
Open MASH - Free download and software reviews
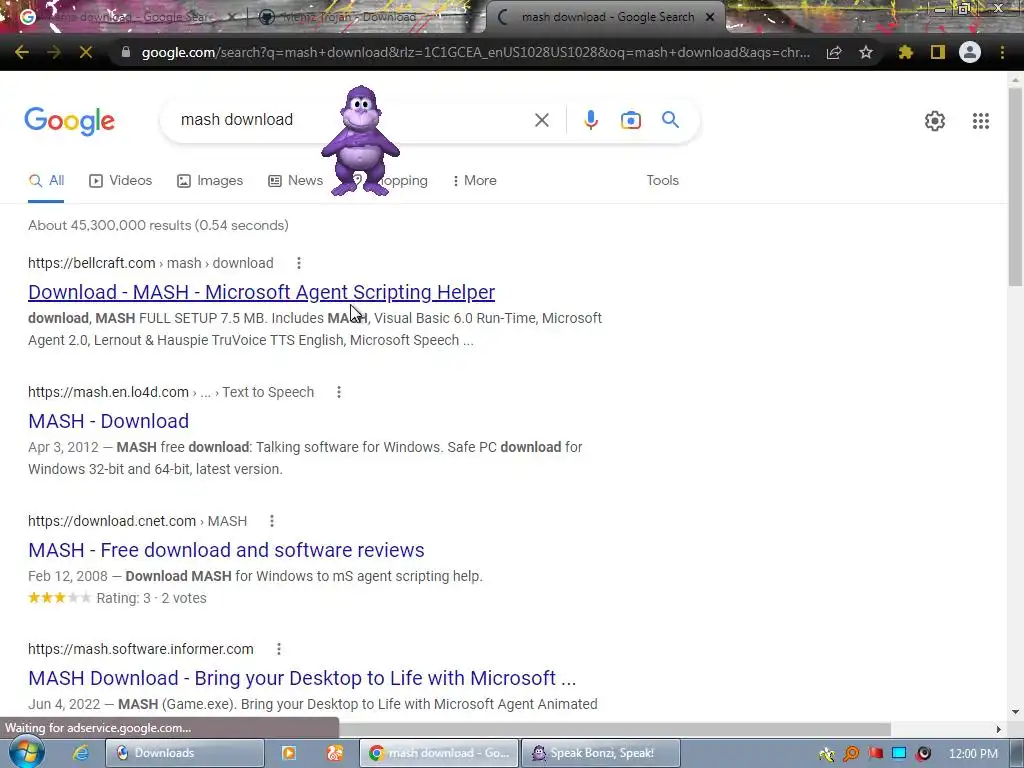pos(226,550)
